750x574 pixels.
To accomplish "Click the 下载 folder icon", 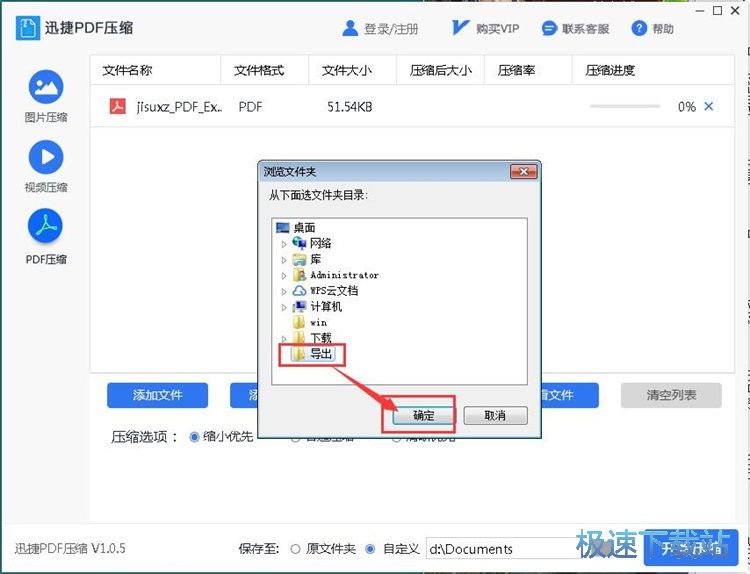I will tap(299, 338).
